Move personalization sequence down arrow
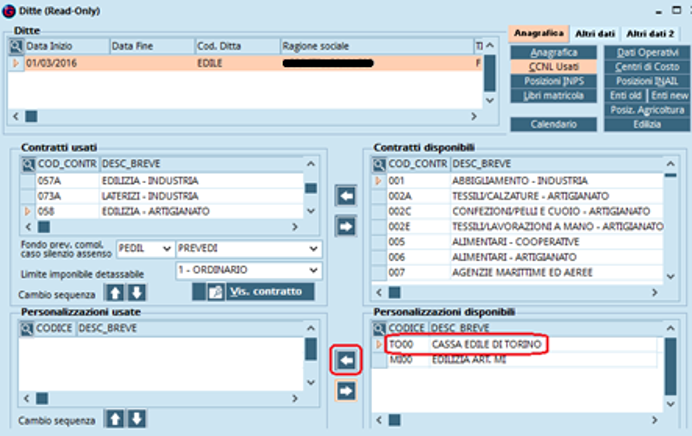The width and height of the screenshot is (692, 436). (x=137, y=419)
